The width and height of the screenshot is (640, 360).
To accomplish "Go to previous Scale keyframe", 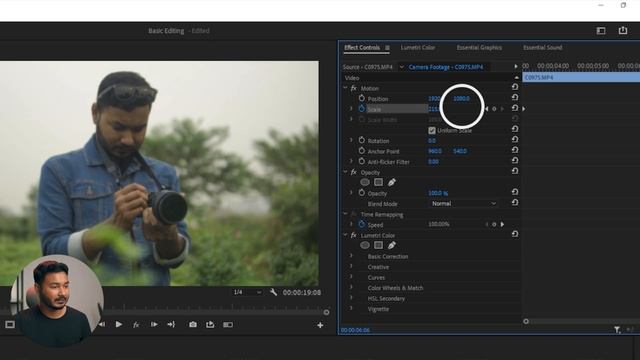I will [487, 109].
